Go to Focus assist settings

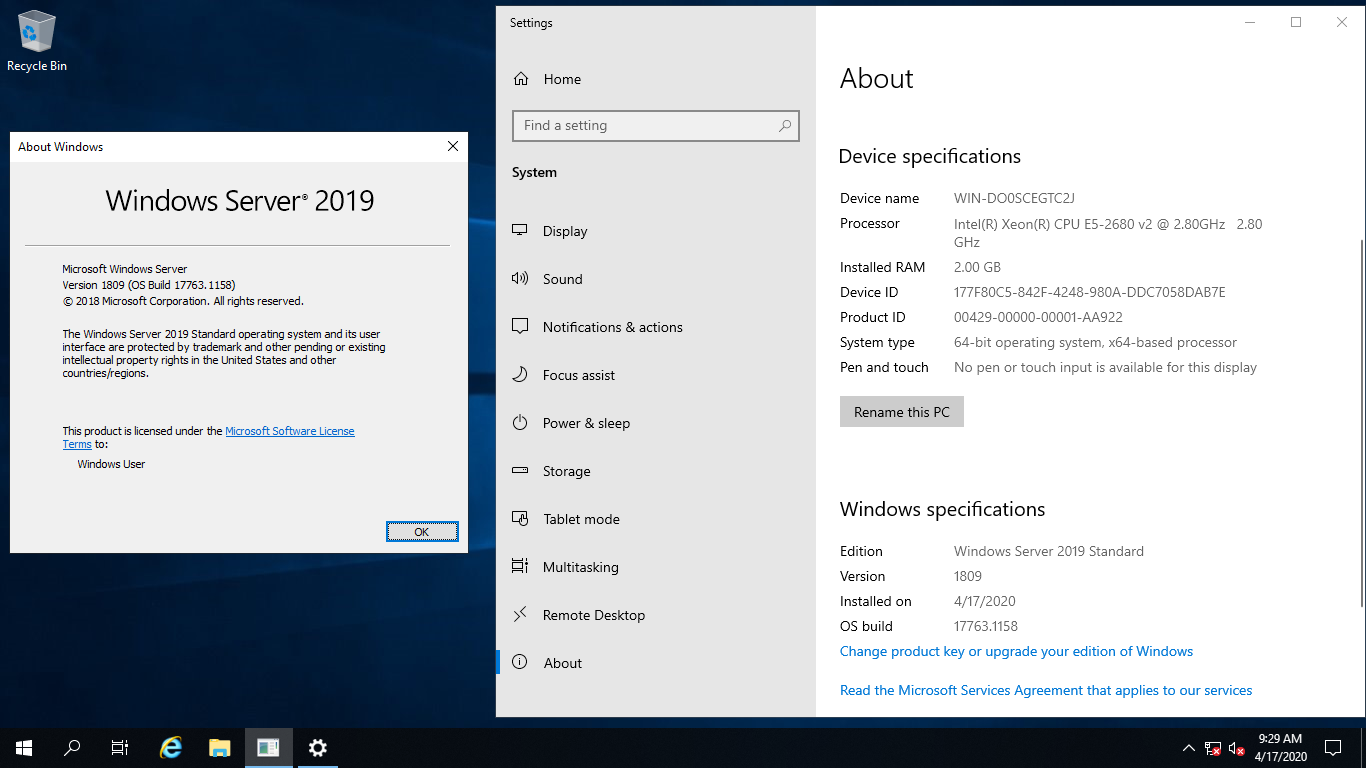656,375
